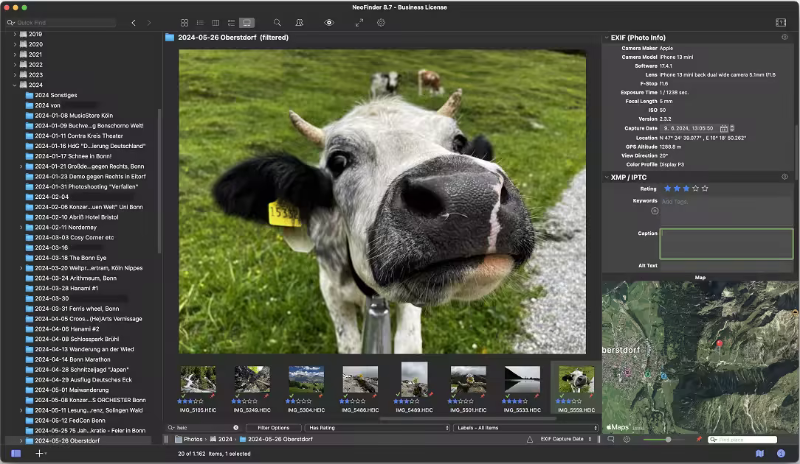Click the map speech-bubble icon
Image resolution: width=800 pixels, height=464 pixels.
611,439
